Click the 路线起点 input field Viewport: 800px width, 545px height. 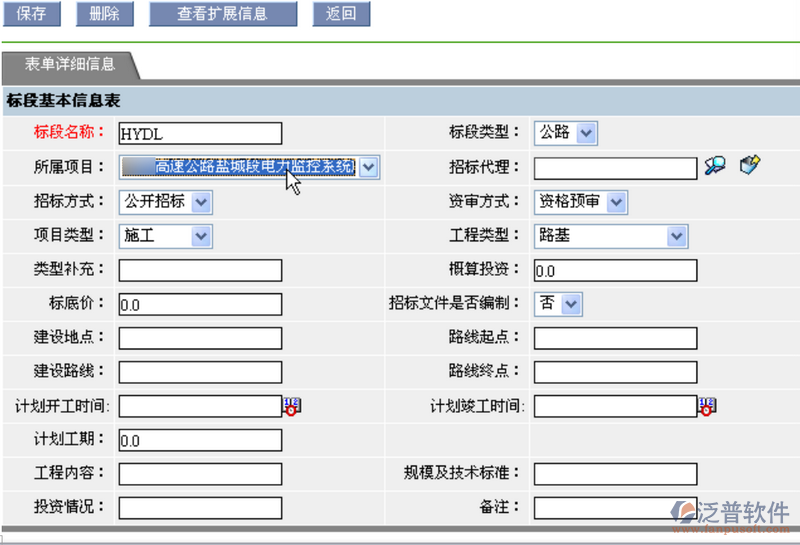coord(615,338)
